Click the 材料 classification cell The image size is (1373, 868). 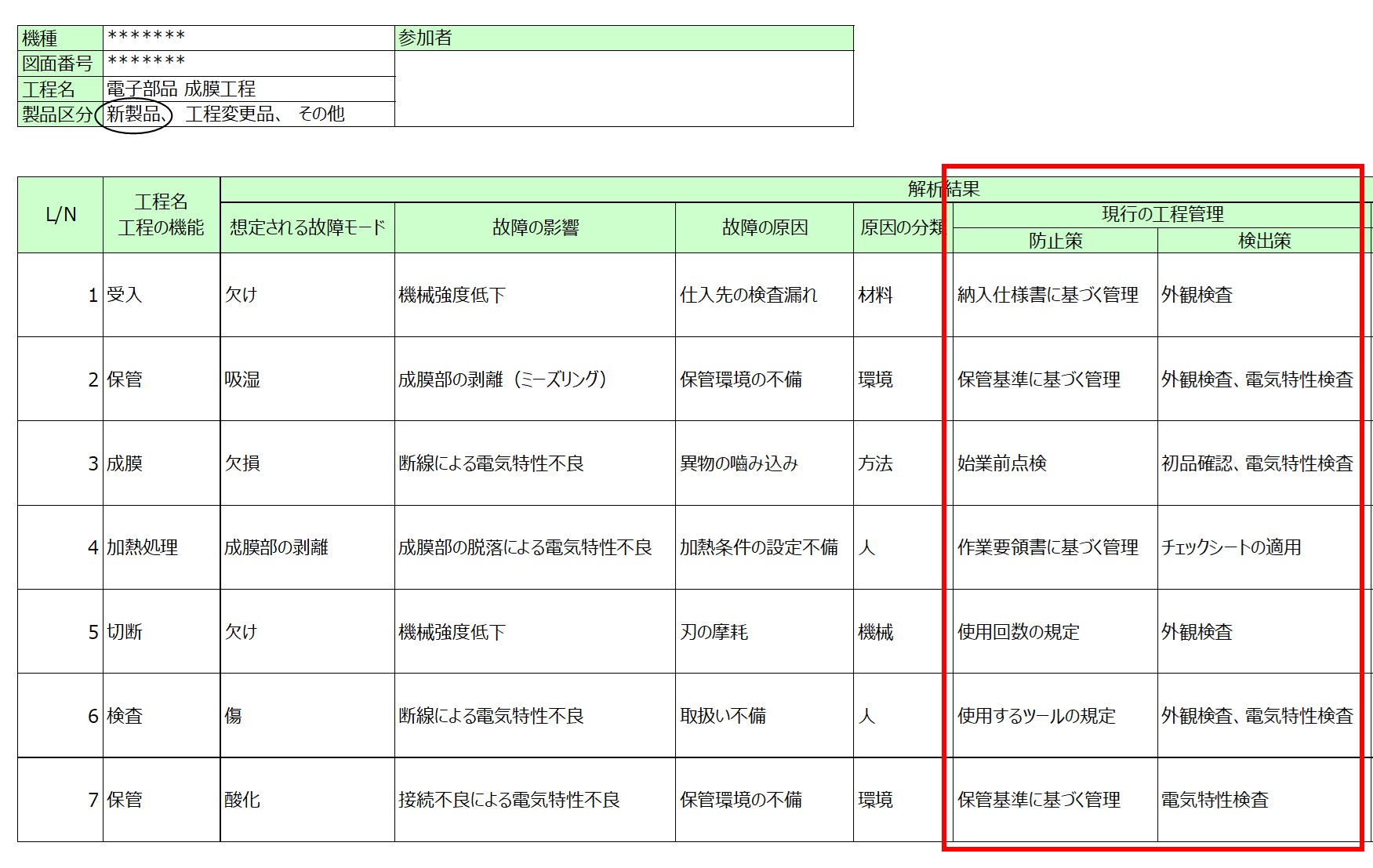click(903, 295)
